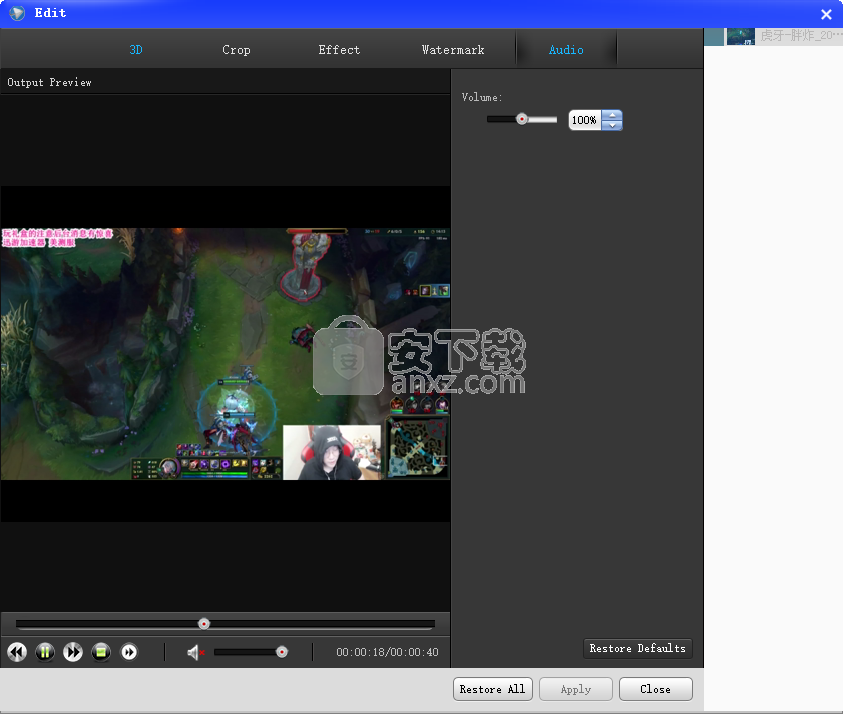Click the snapshot/next-frame icon beside stop
Screen dimensions: 843x714
click(129, 652)
